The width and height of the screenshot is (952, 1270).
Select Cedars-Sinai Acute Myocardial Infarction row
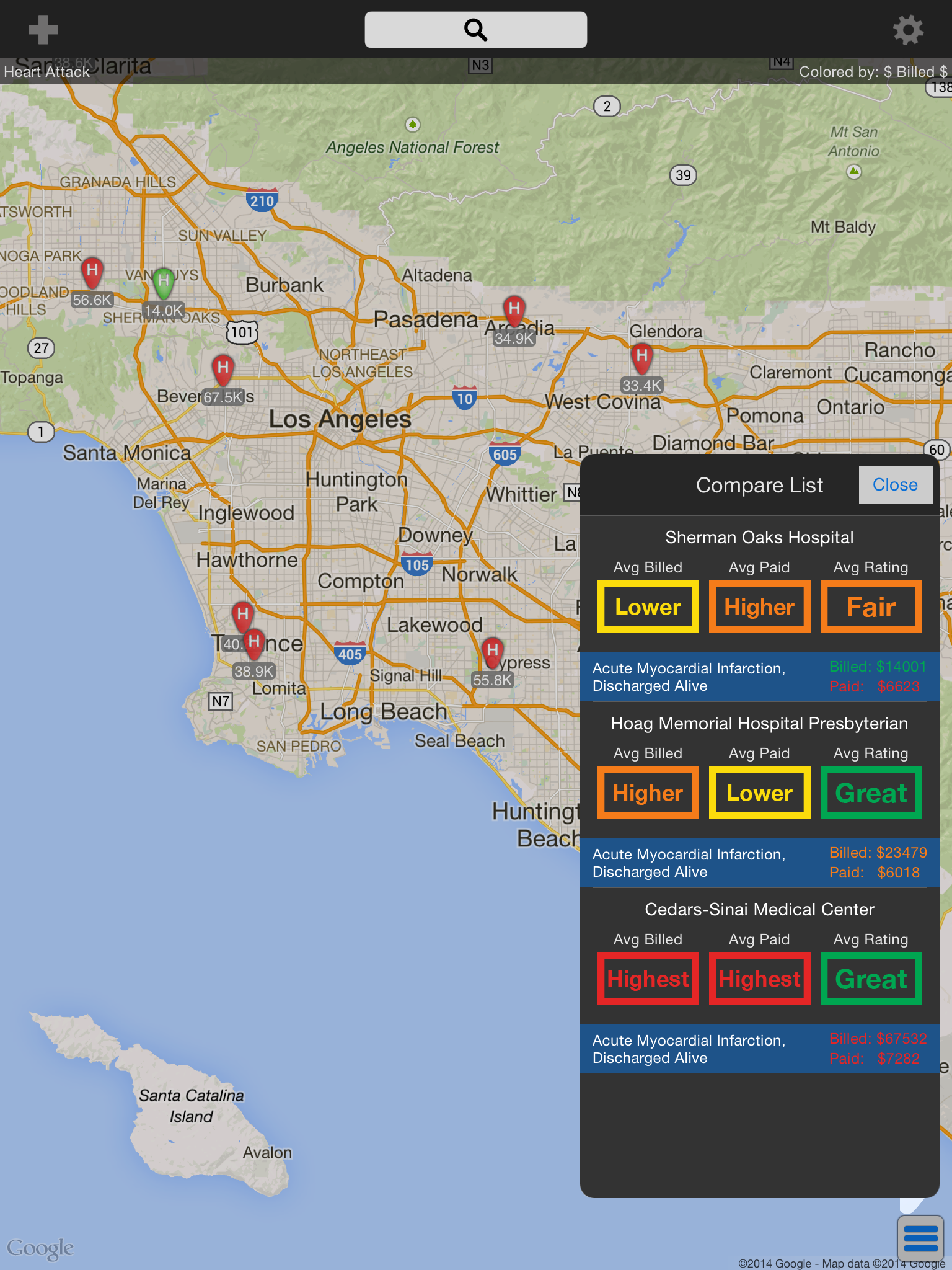tap(760, 1049)
